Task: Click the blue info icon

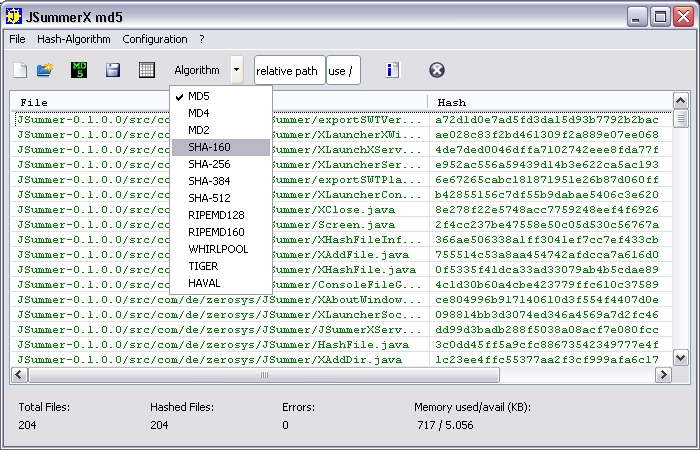Action: [392, 70]
